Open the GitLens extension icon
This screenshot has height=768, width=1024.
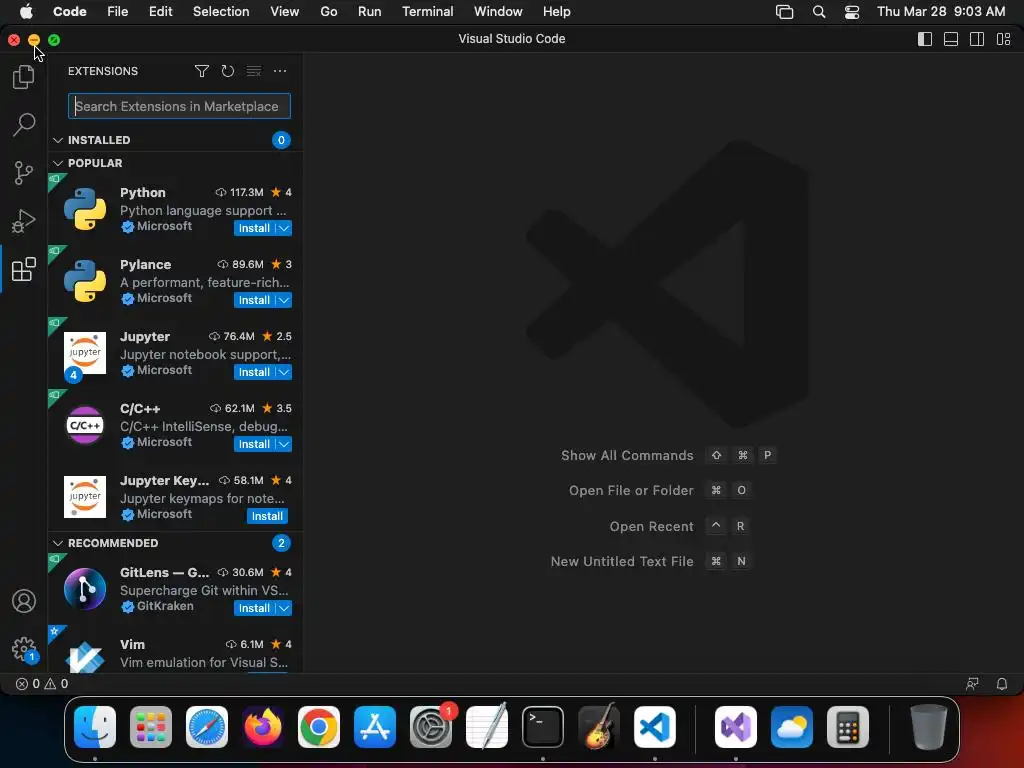85,589
